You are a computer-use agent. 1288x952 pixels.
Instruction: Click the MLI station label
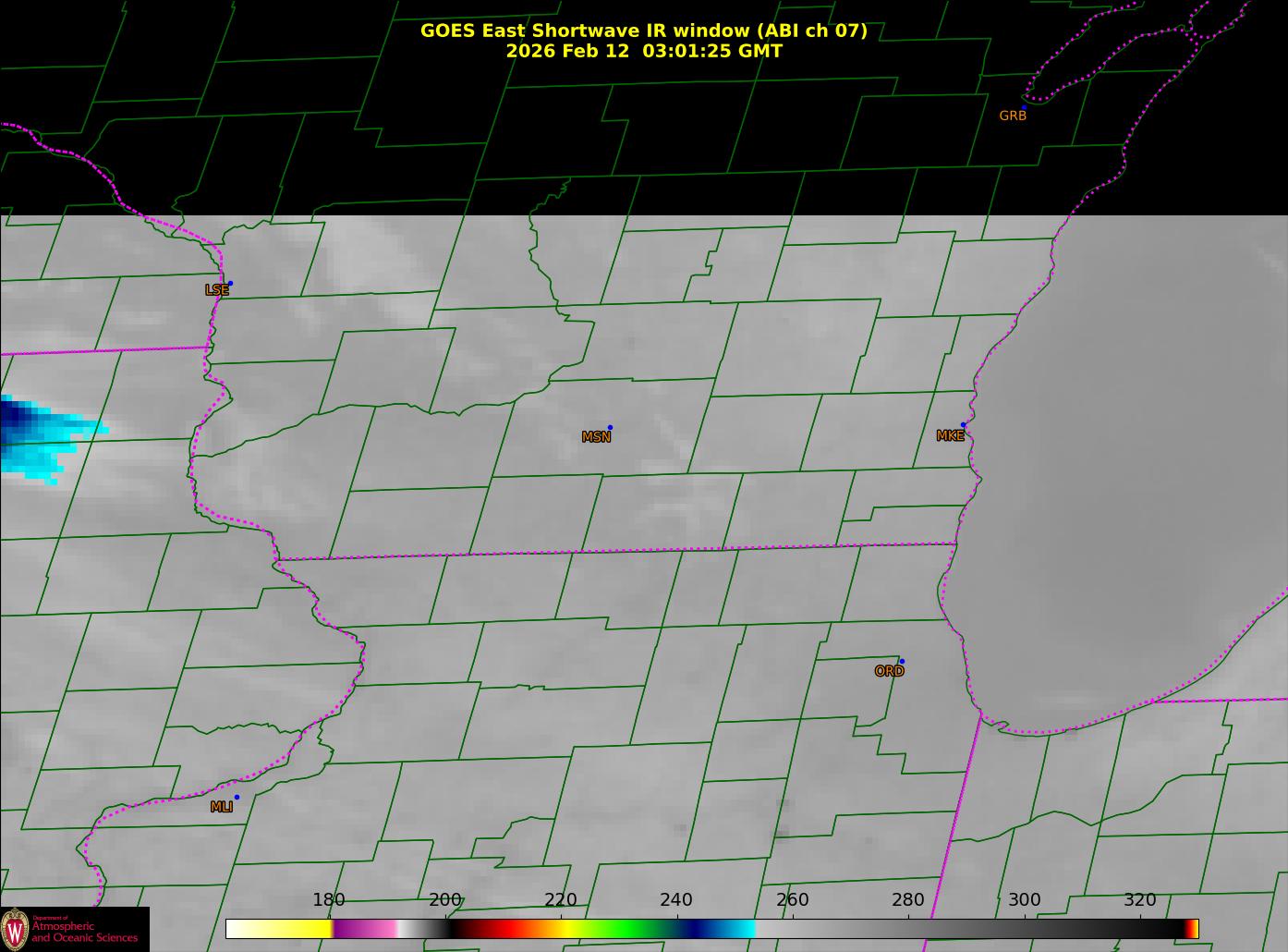tap(221, 807)
